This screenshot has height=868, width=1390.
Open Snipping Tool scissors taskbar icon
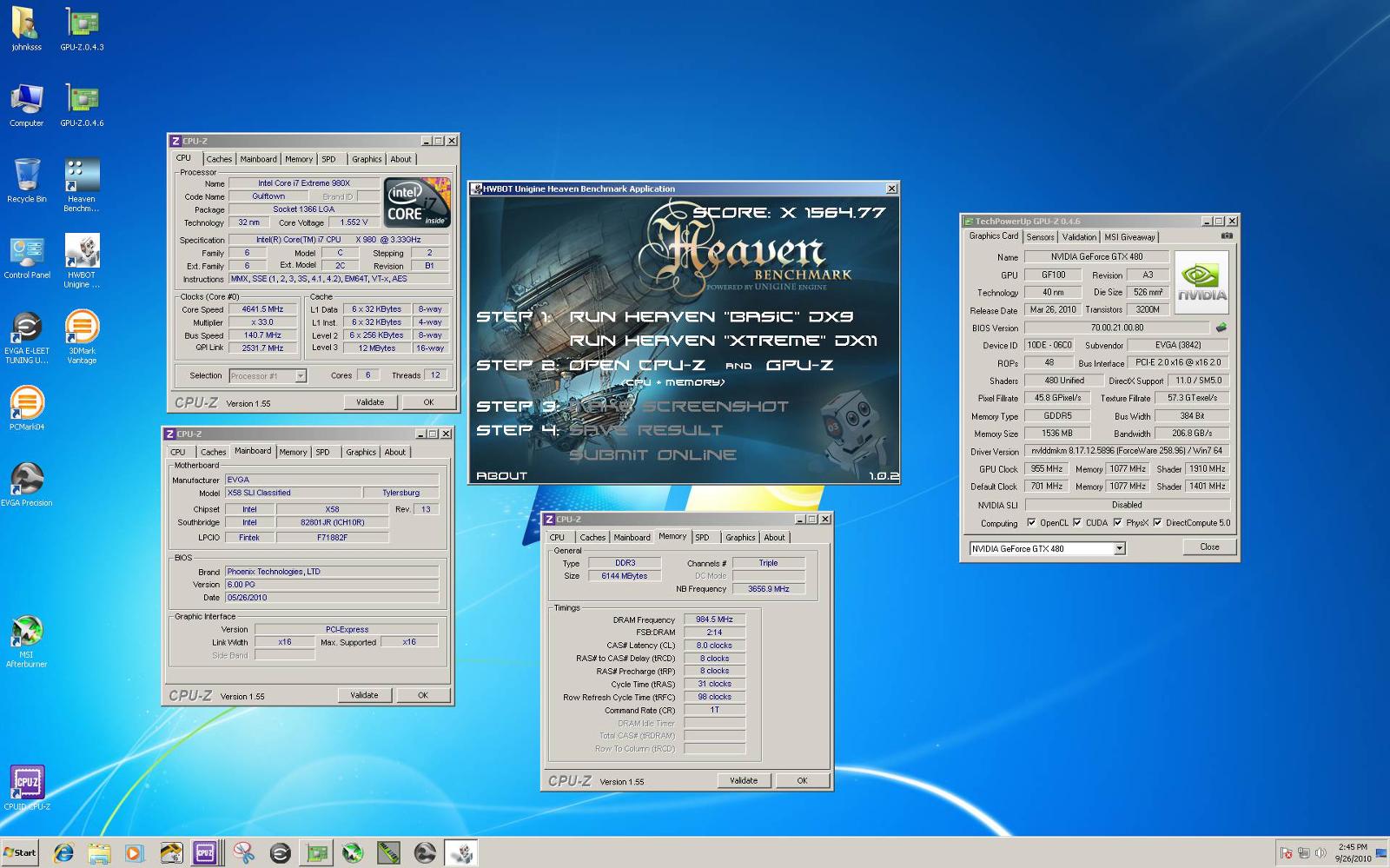244,853
